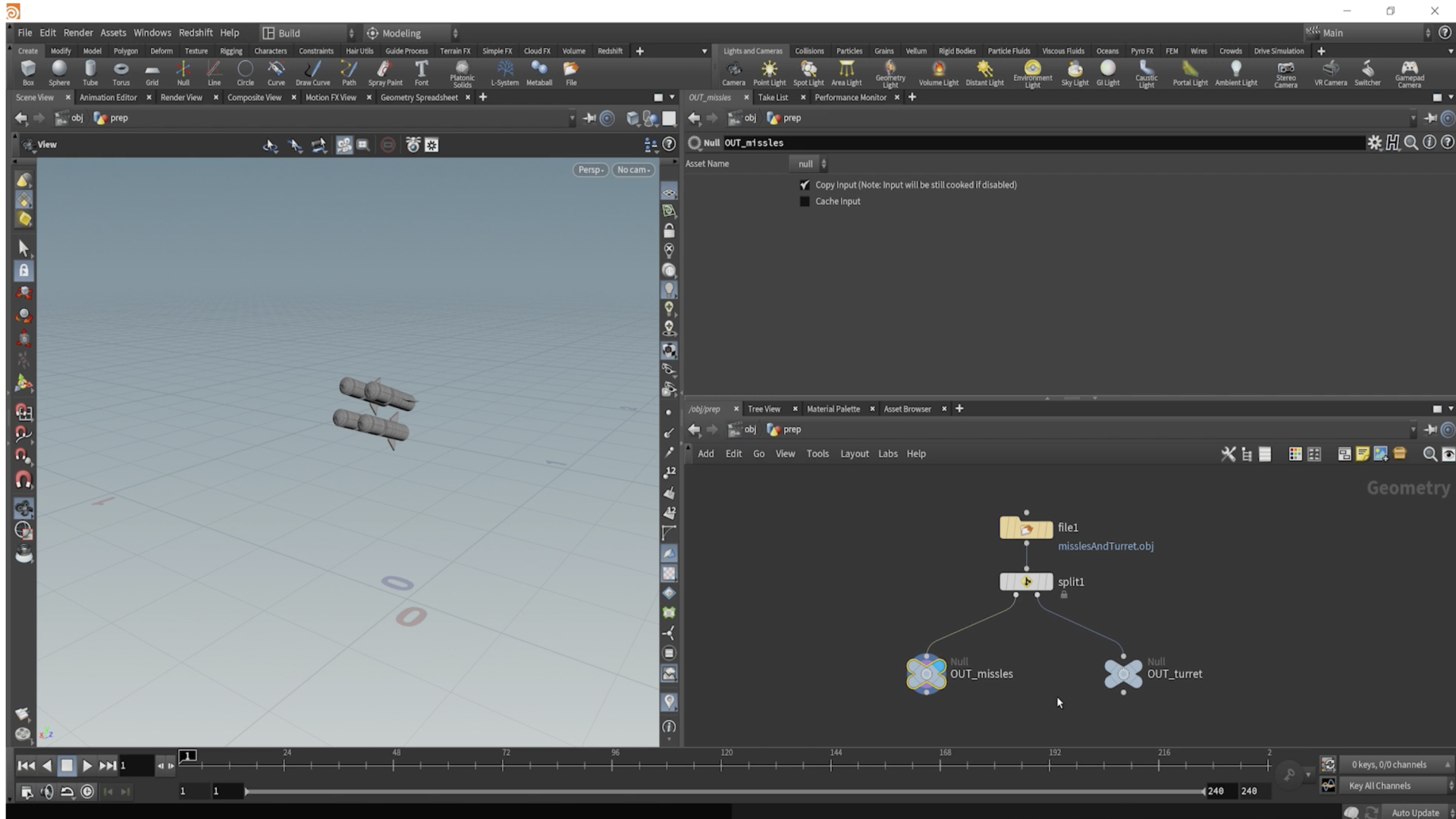Screen dimensions: 1456x819
Task: Expand the 0 keys channels dropdown
Action: pos(1396,764)
